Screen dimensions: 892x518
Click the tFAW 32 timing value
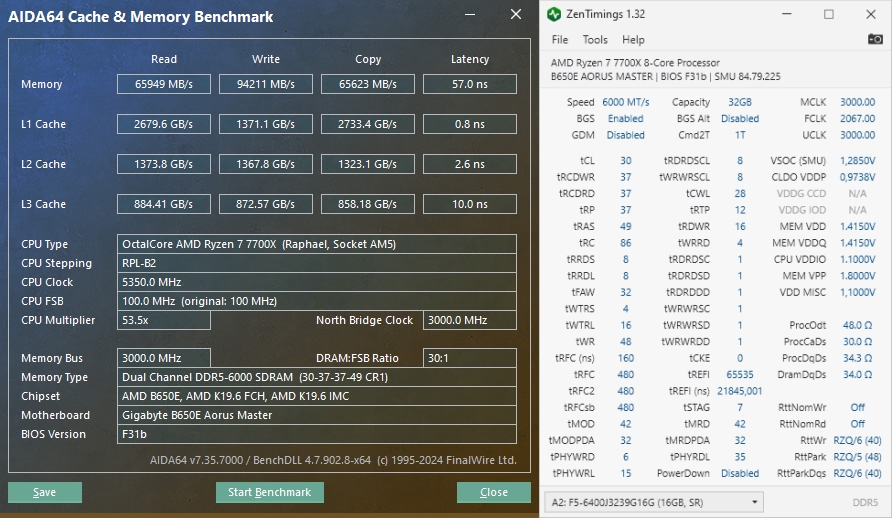point(626,292)
